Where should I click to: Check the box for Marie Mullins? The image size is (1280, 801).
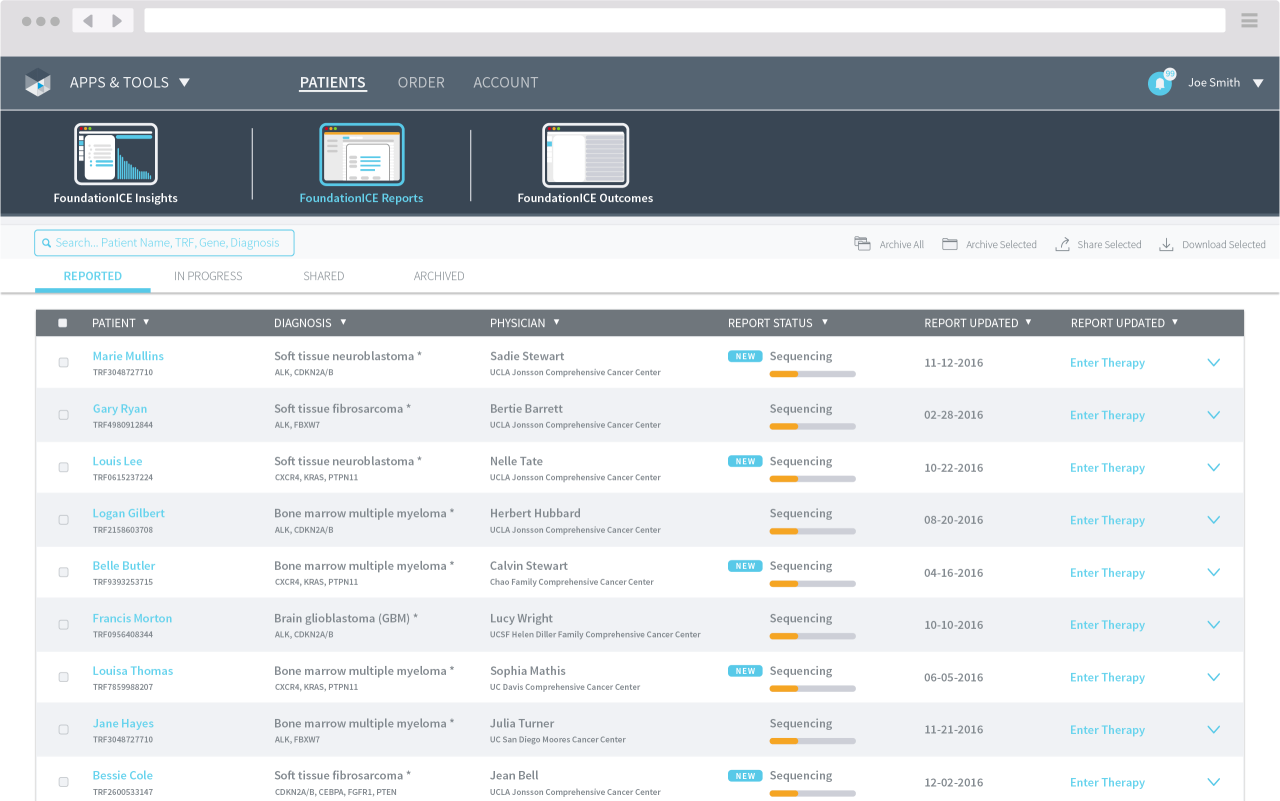(x=64, y=363)
